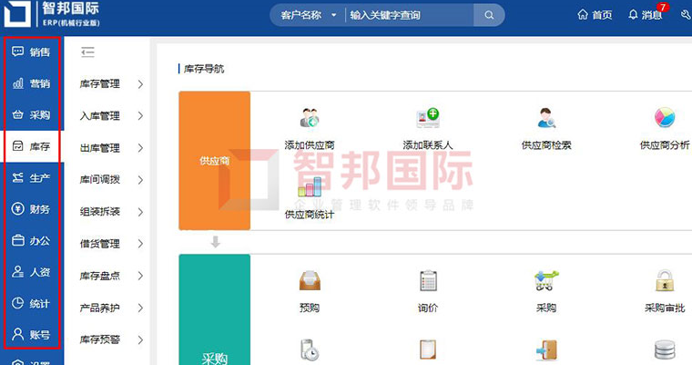Image resolution: width=695 pixels, height=381 pixels.
Task: Click the door arrow icon below 采购
Action: point(546,350)
